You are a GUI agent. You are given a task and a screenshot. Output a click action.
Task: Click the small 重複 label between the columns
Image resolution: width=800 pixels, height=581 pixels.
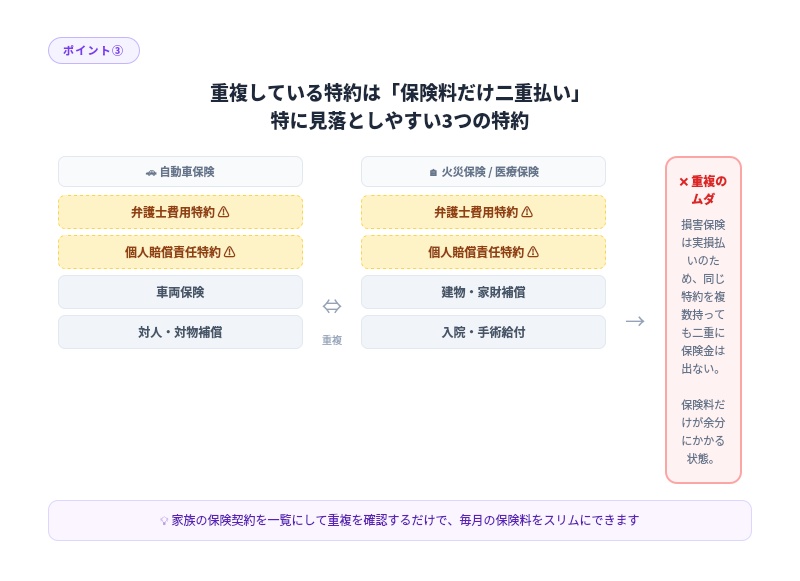332,340
